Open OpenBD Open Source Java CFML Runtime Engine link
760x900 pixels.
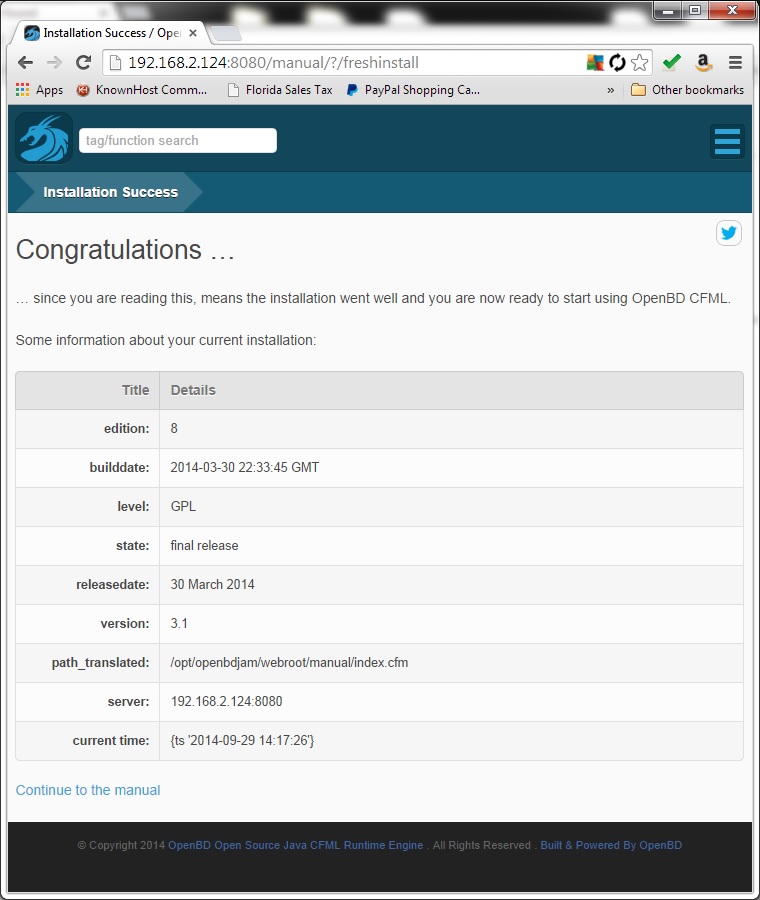coord(296,845)
